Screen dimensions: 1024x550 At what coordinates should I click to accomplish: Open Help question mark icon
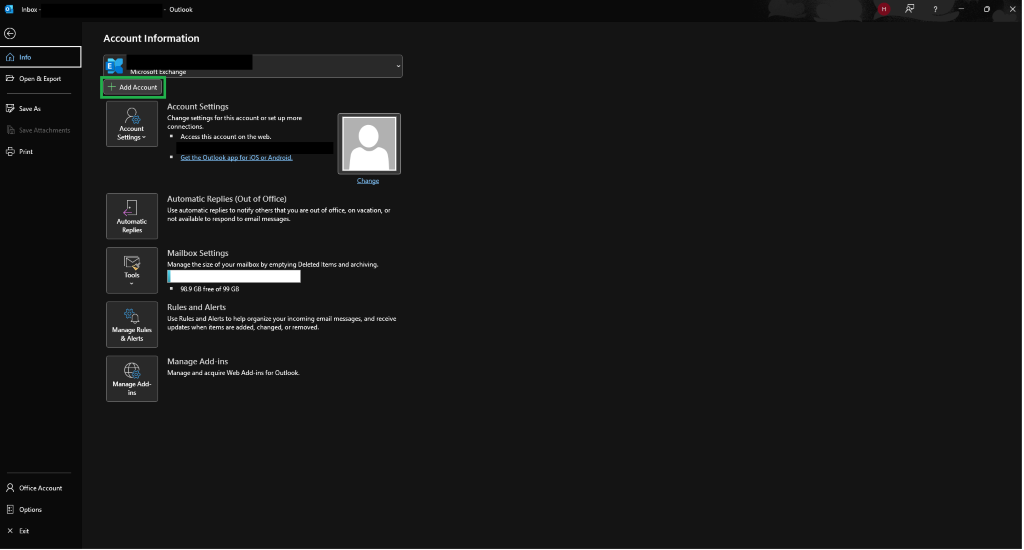point(935,9)
